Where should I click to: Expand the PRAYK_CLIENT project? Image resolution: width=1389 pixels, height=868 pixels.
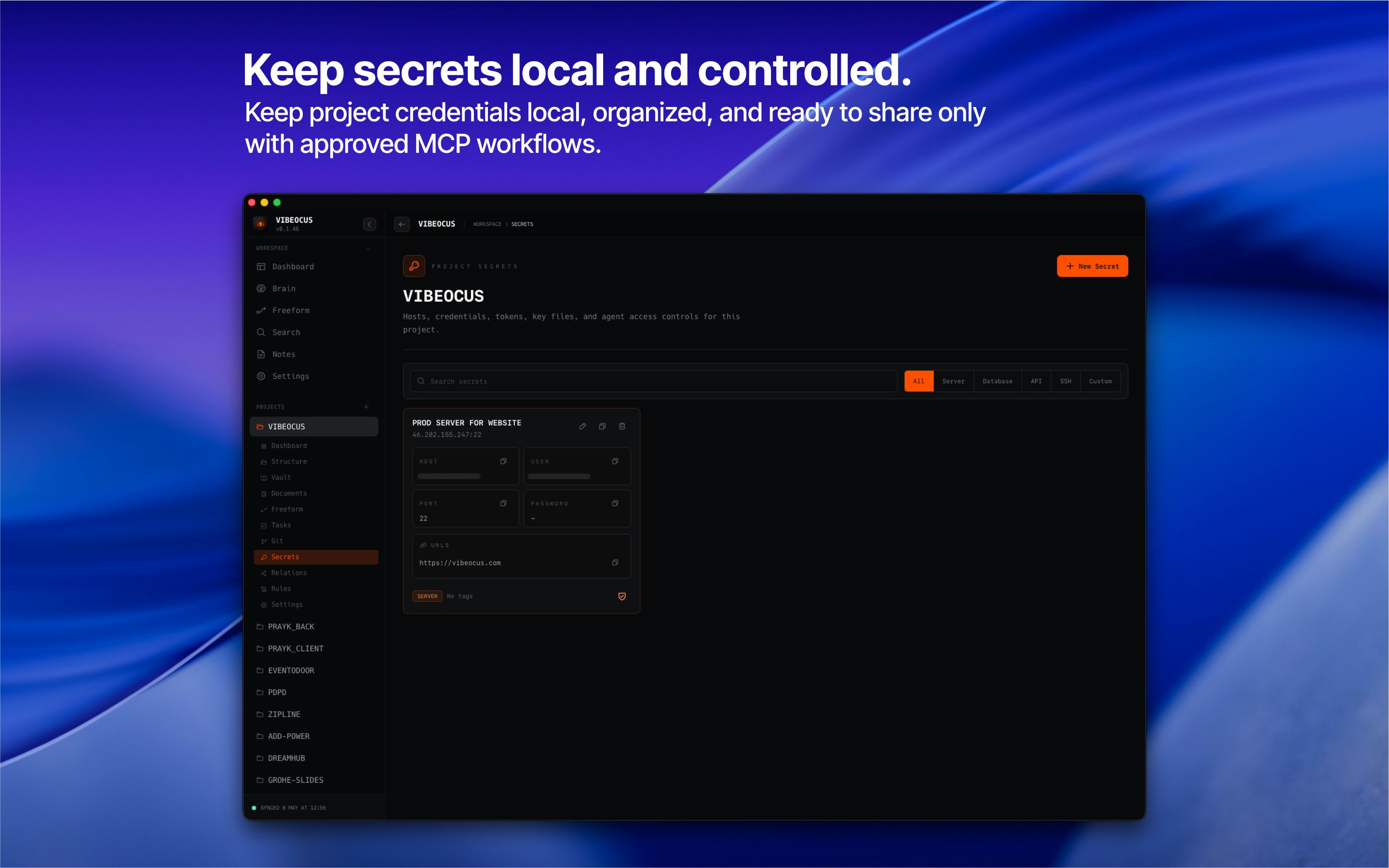(x=314, y=648)
